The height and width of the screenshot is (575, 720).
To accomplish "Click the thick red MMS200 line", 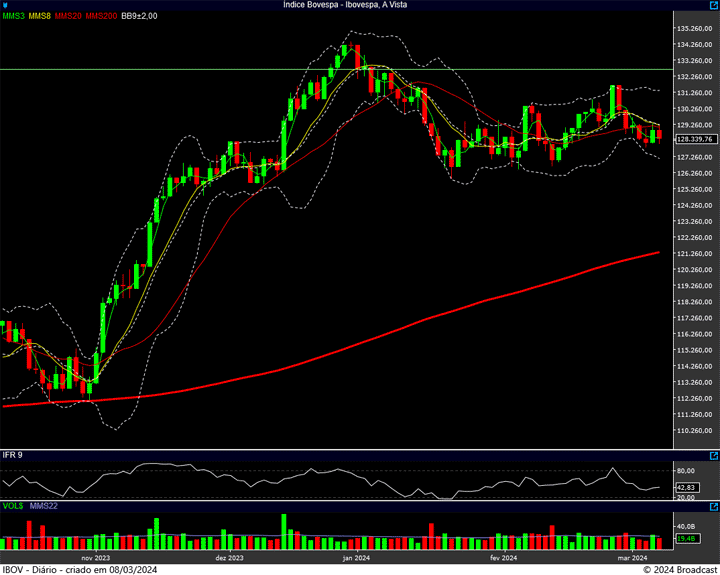I will [400, 326].
